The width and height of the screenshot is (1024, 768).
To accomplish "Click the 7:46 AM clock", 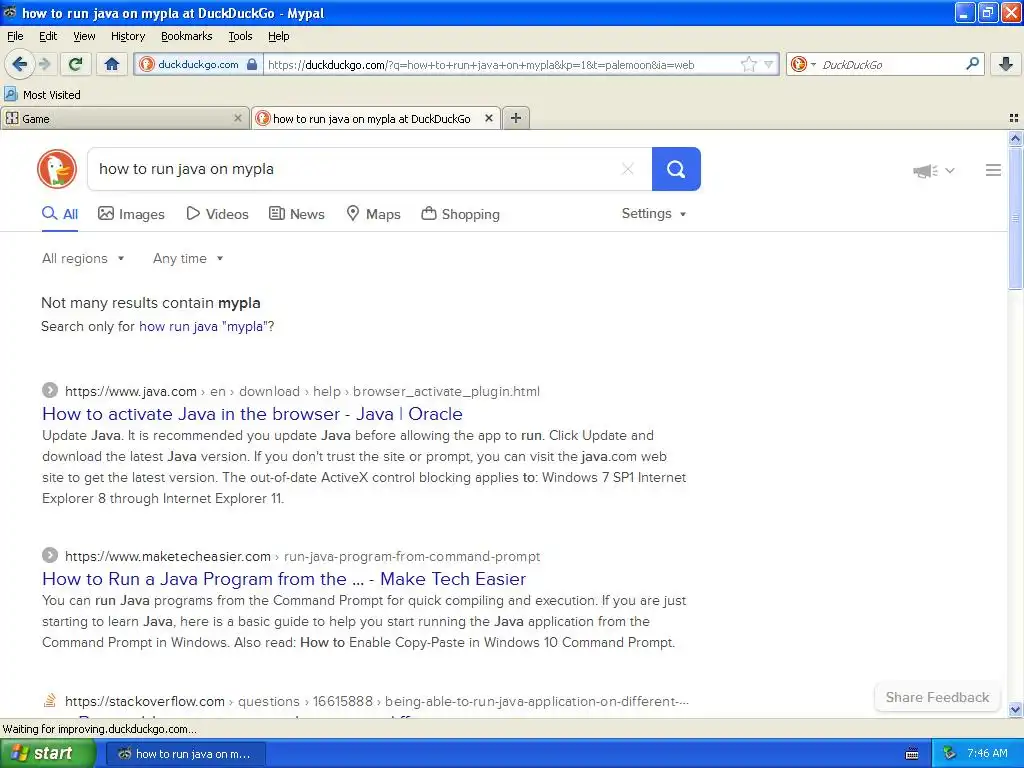I will coord(987,754).
